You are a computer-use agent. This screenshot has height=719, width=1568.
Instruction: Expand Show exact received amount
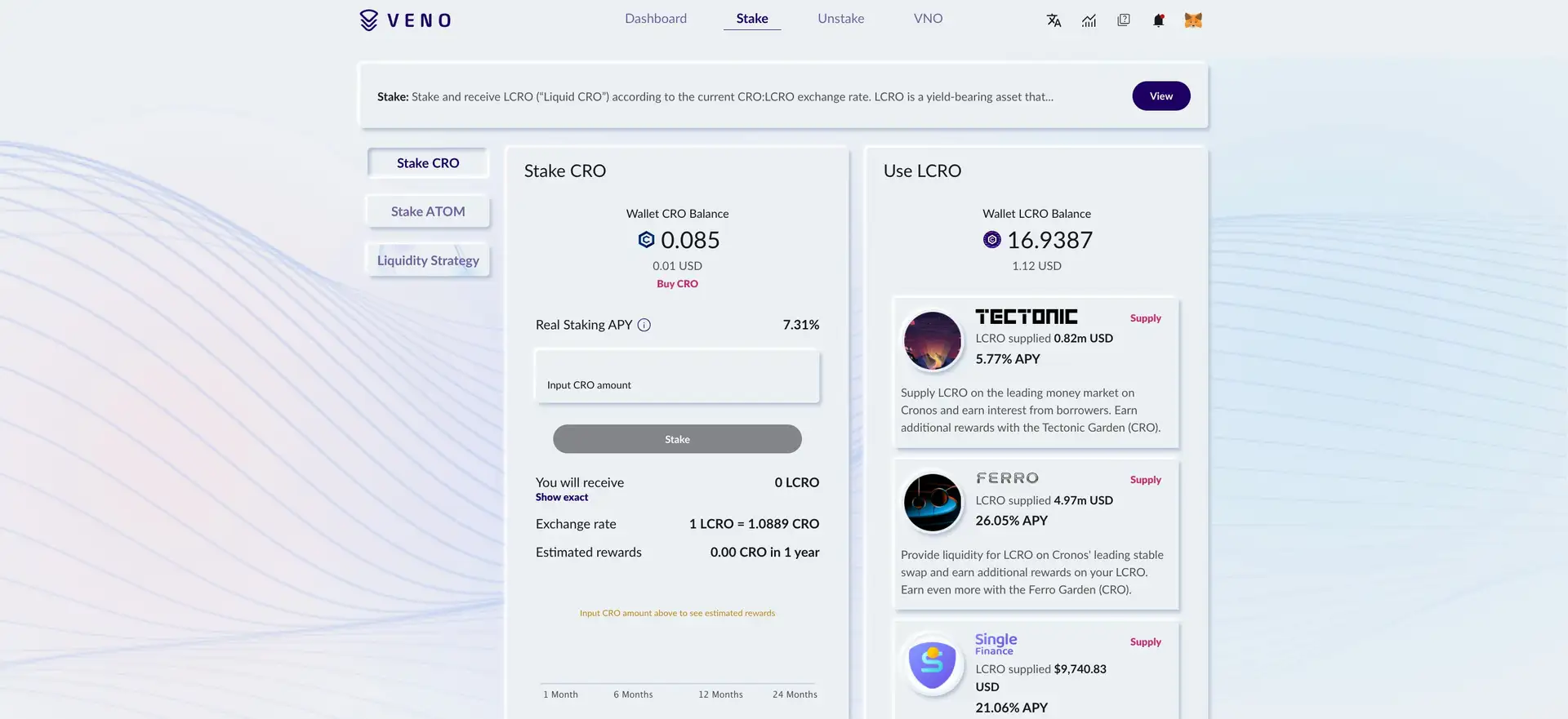coord(562,497)
